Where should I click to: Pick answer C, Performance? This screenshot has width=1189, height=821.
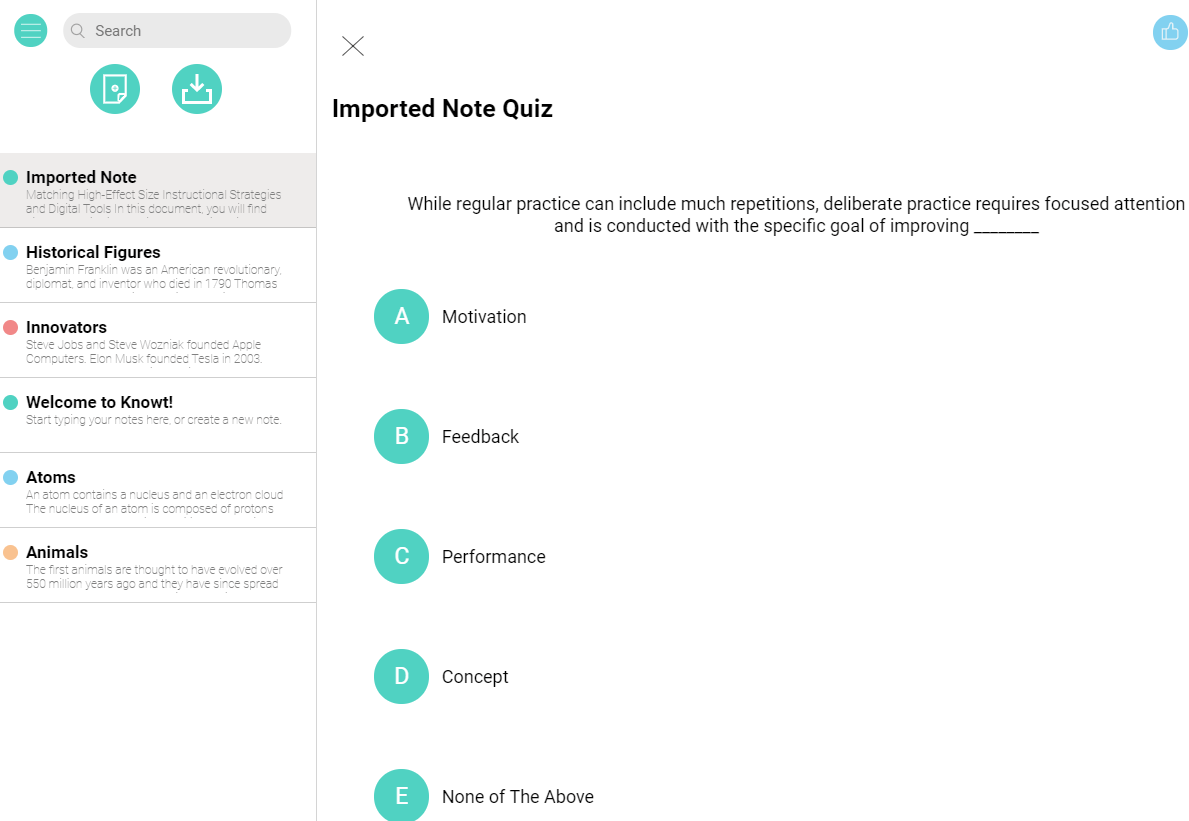[401, 557]
